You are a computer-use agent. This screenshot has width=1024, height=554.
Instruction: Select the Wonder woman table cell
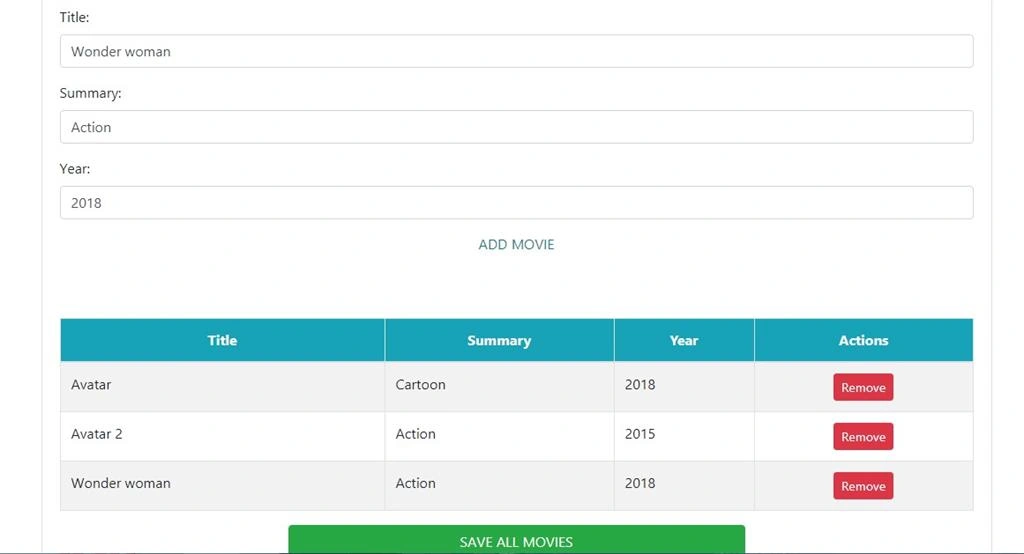pos(222,485)
